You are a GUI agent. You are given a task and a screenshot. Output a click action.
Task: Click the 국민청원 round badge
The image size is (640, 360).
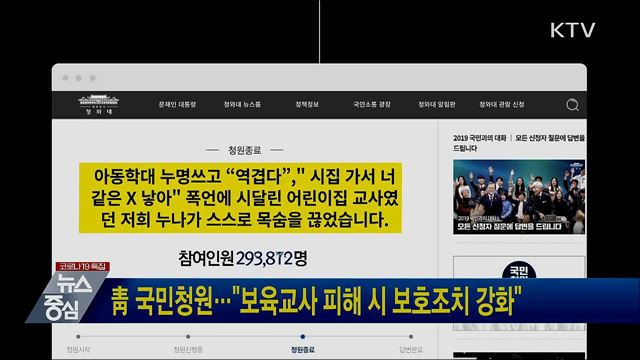[519, 270]
